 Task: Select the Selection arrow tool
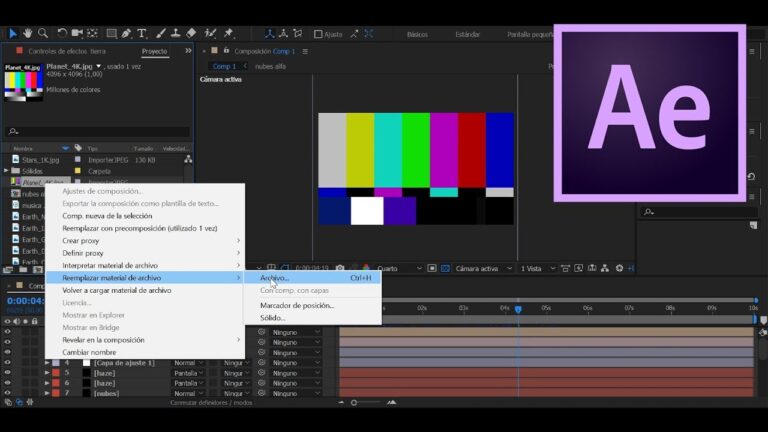13,33
